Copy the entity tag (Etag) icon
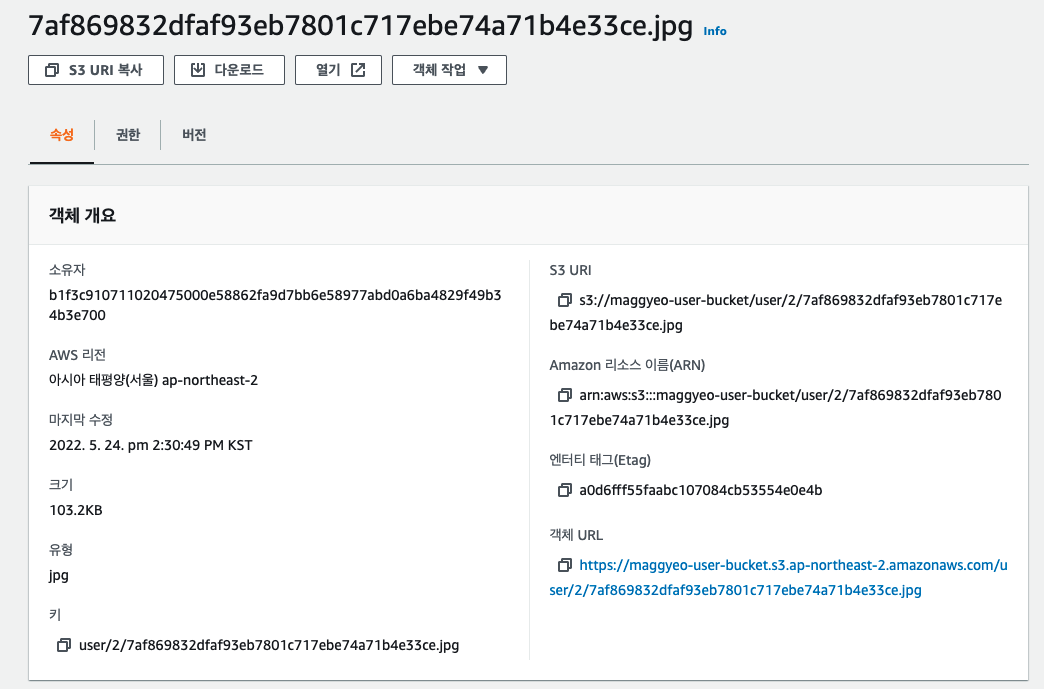The width and height of the screenshot is (1044, 689). click(x=565, y=490)
